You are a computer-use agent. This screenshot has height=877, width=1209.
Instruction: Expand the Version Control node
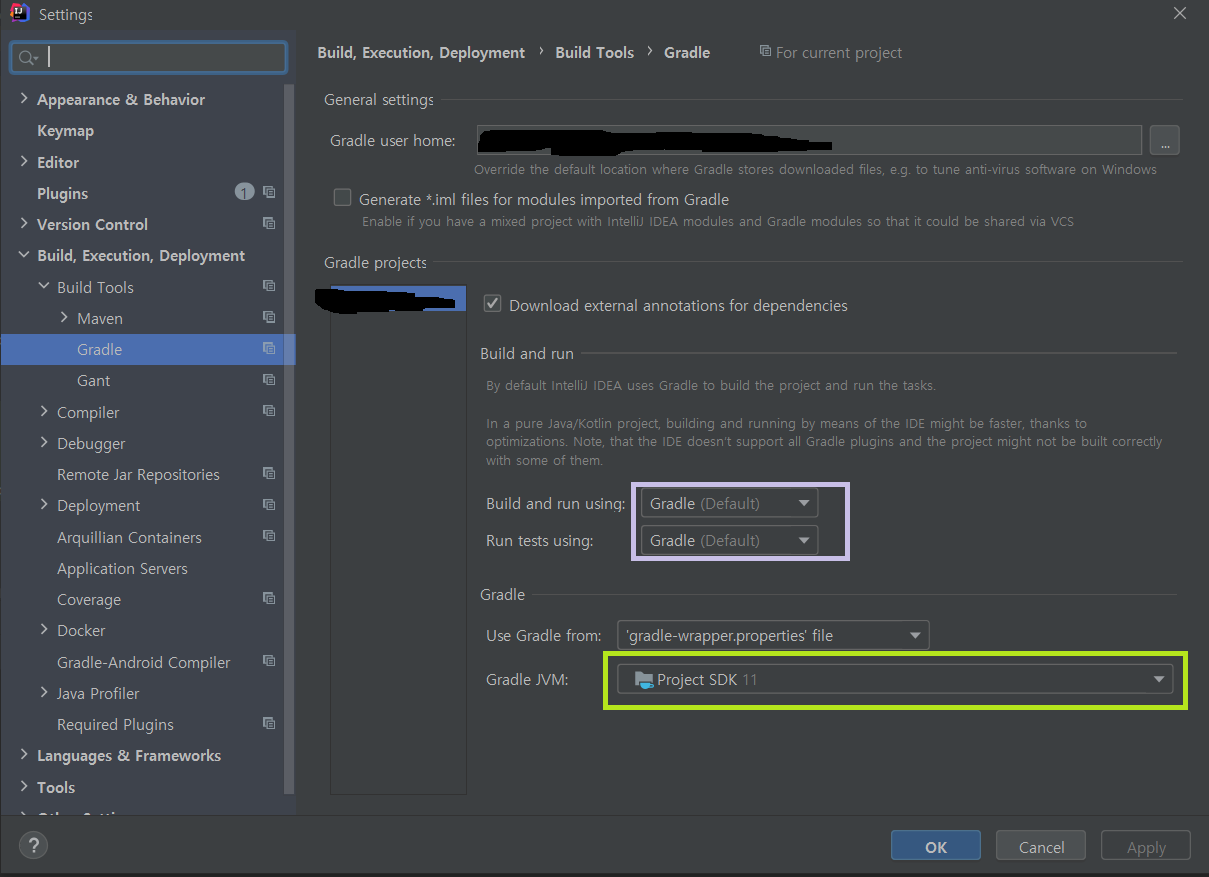coord(24,223)
